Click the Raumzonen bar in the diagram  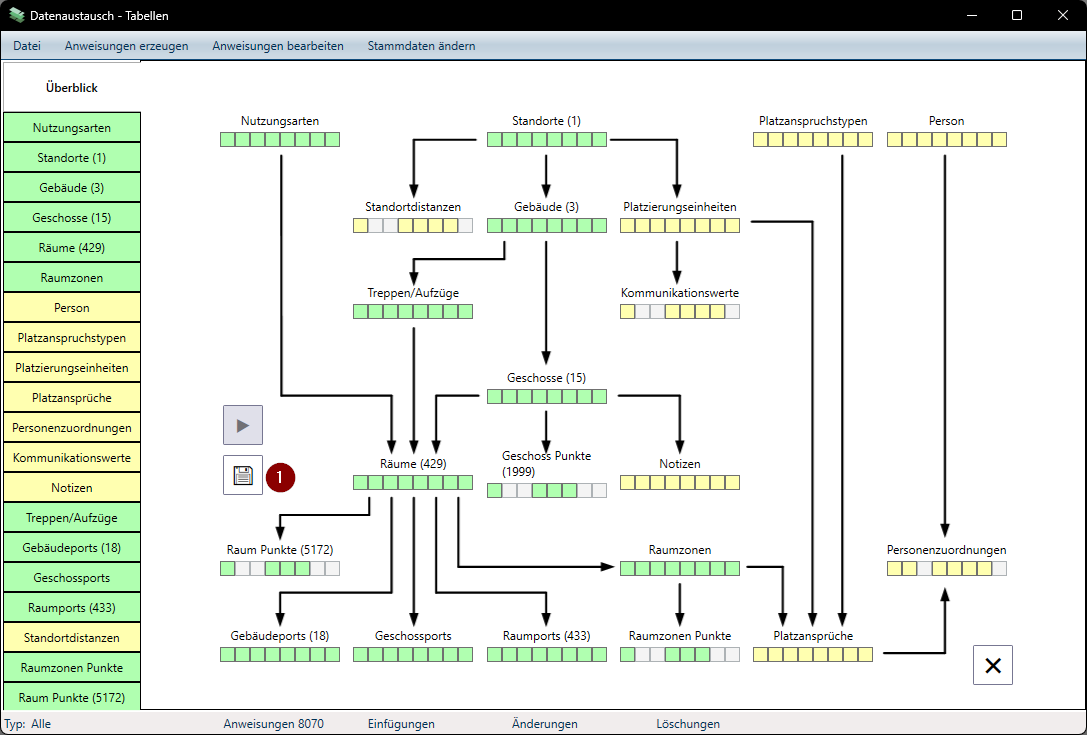tap(680, 569)
